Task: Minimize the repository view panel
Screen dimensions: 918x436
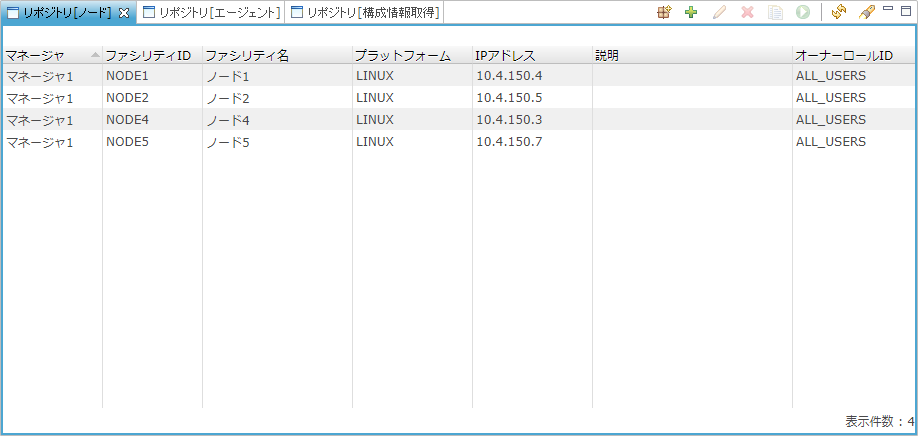Action: click(x=888, y=9)
